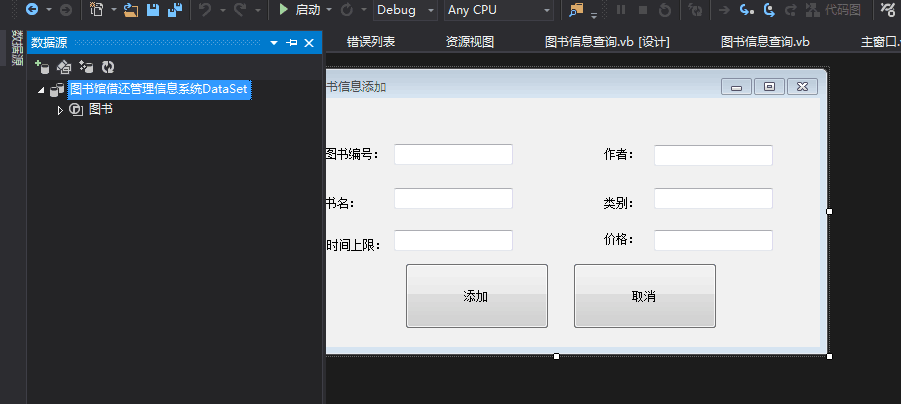901x404 pixels.
Task: Click the Restart debugging icon
Action: [664, 10]
